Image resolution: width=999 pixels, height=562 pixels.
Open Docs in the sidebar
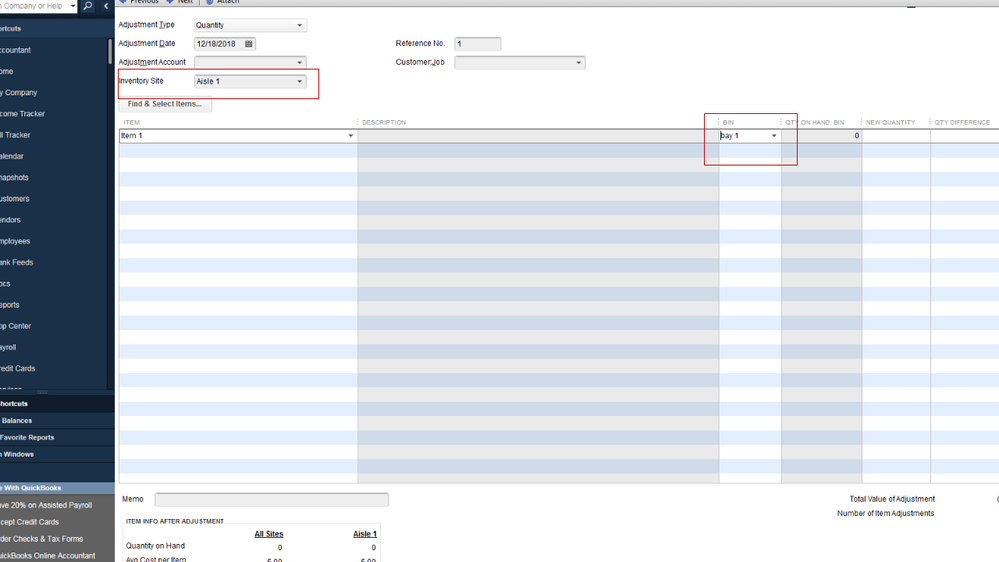(5, 284)
